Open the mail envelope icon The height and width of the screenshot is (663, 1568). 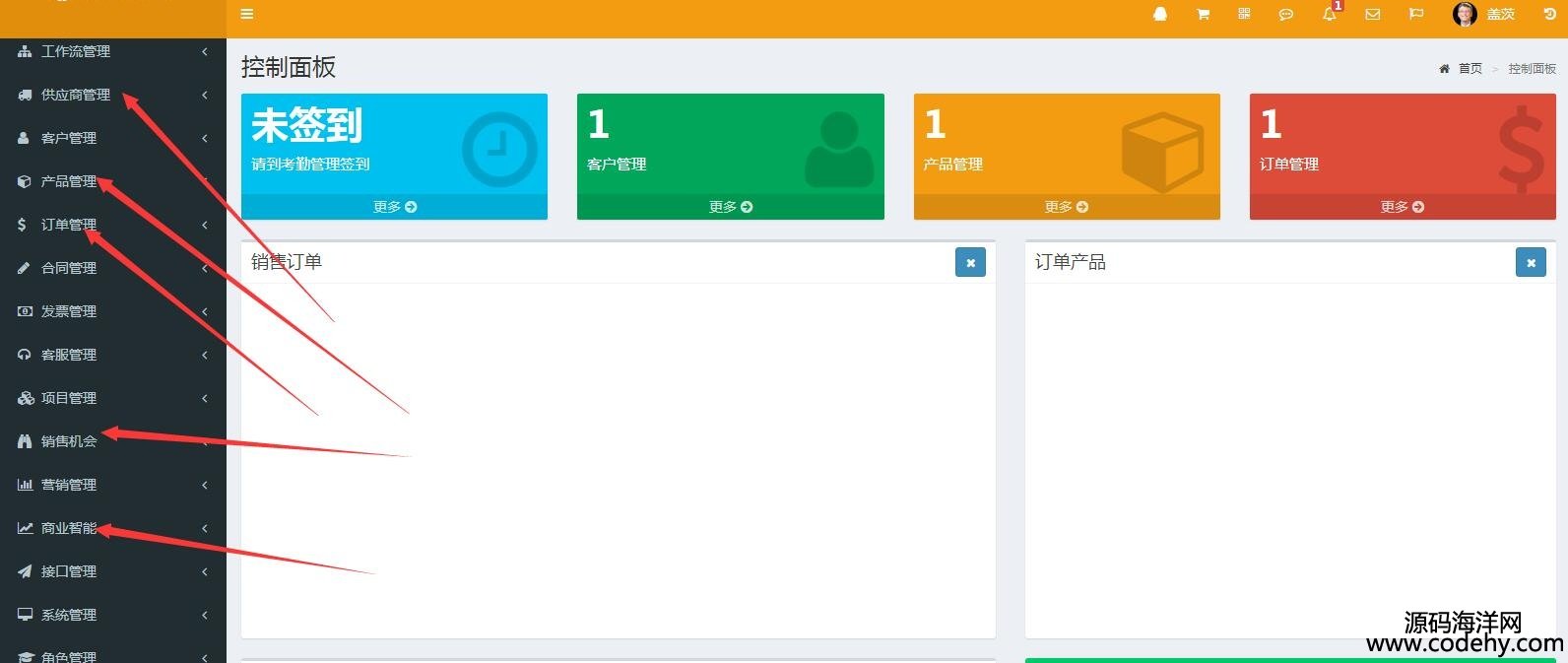coord(1372,14)
